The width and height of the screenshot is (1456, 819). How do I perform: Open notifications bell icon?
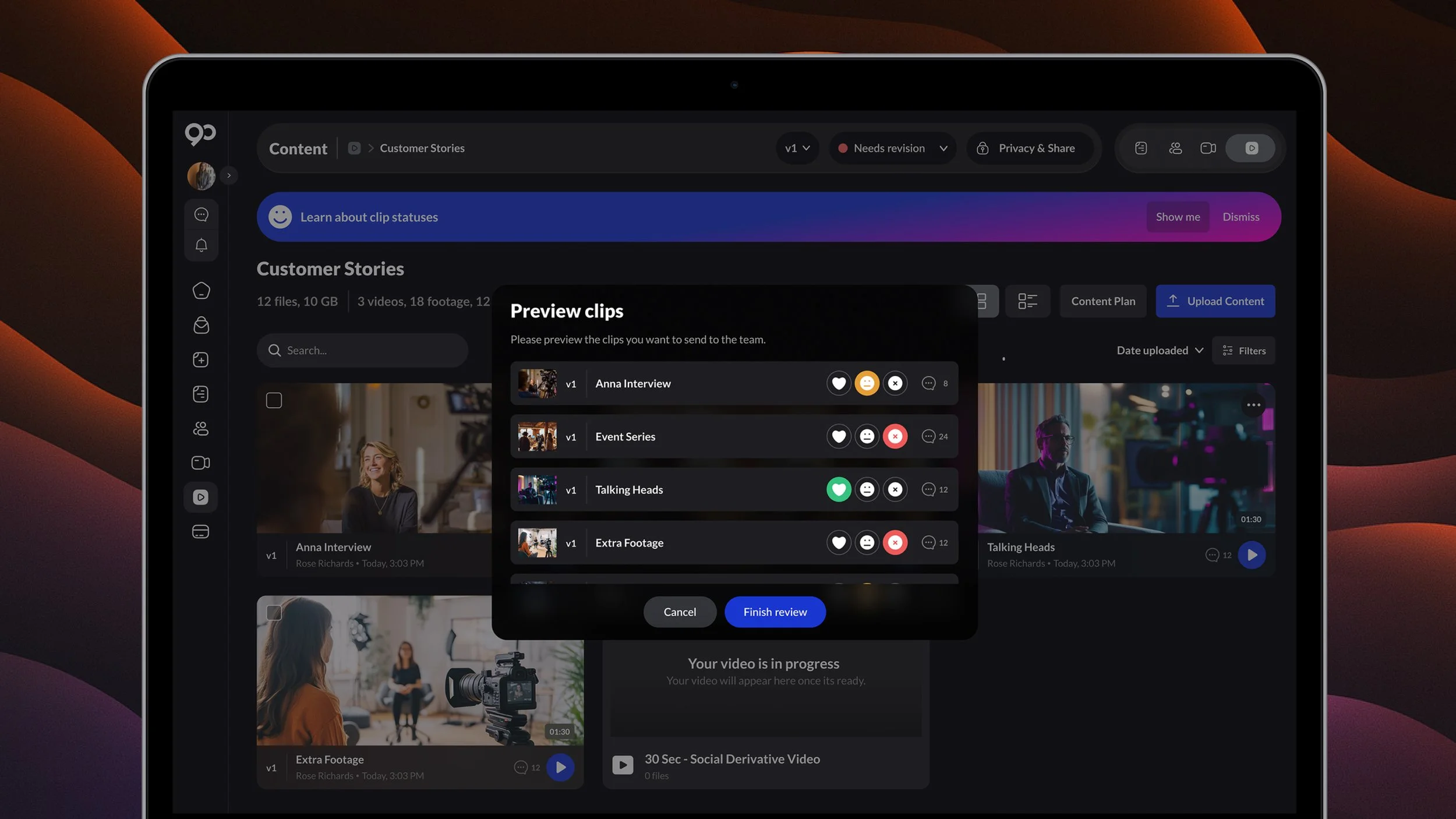[x=201, y=245]
